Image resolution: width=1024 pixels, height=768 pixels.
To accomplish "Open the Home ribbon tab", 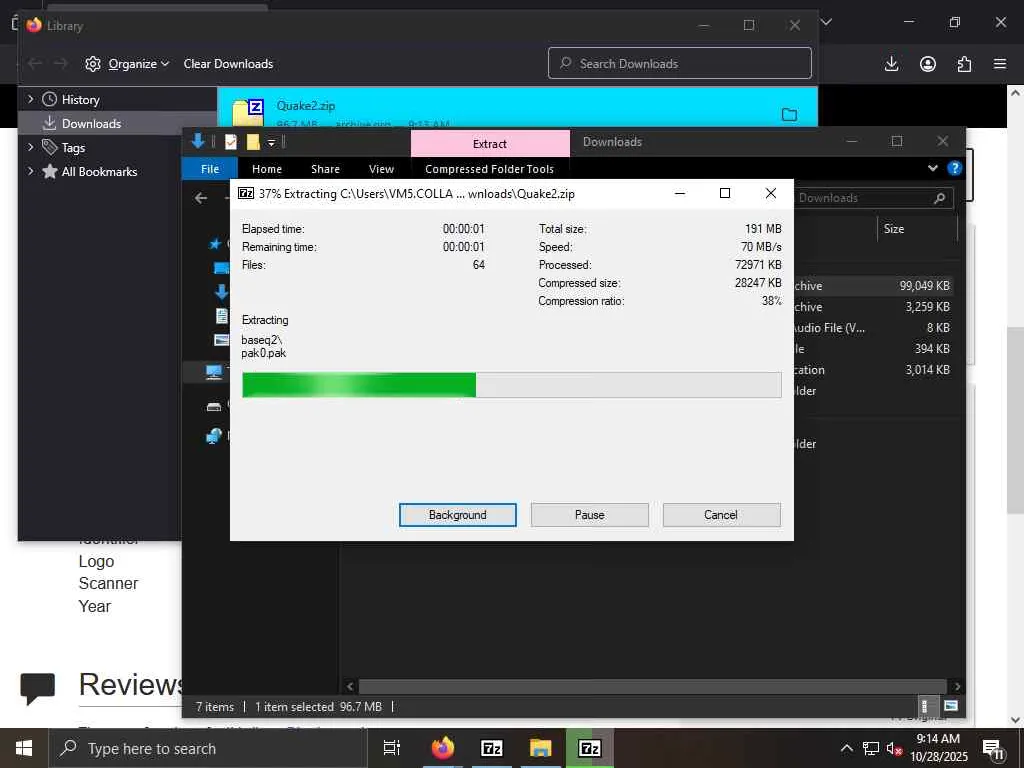I will (x=266, y=168).
